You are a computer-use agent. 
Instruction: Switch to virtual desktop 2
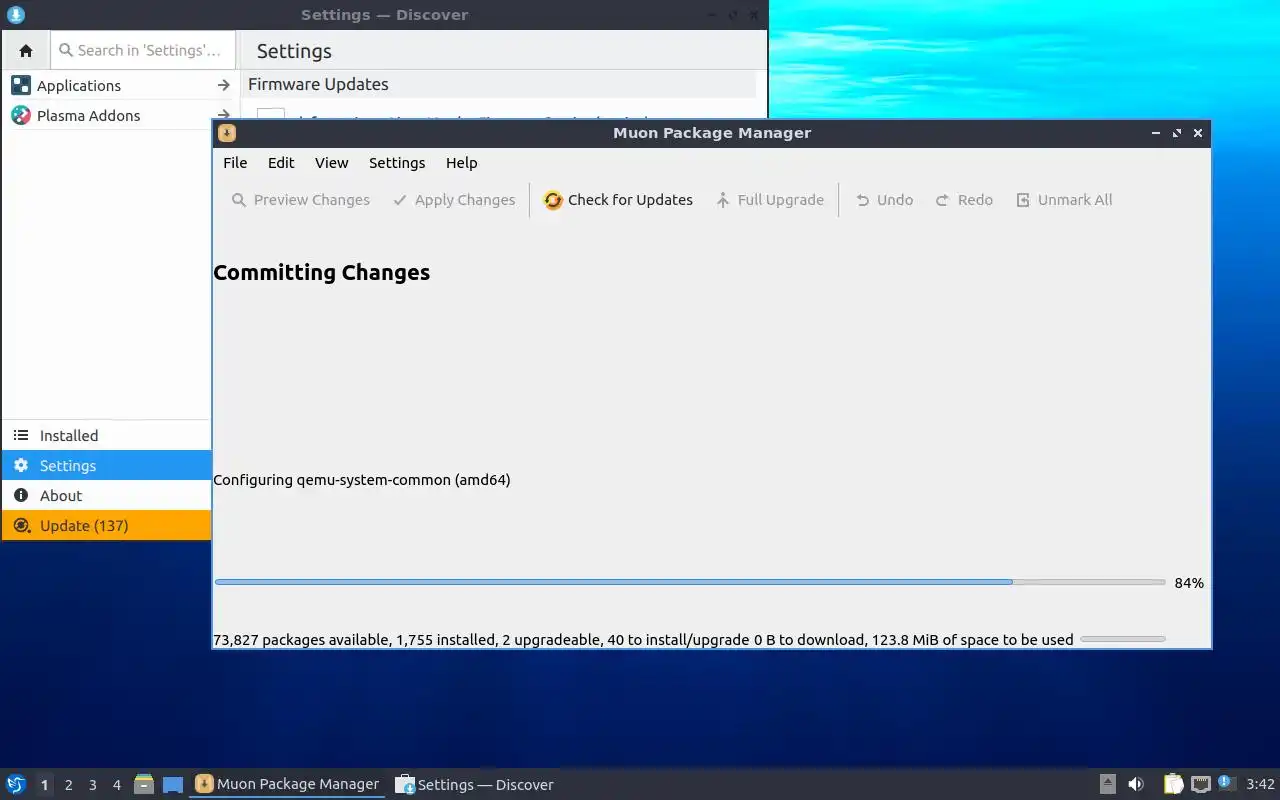click(x=68, y=785)
